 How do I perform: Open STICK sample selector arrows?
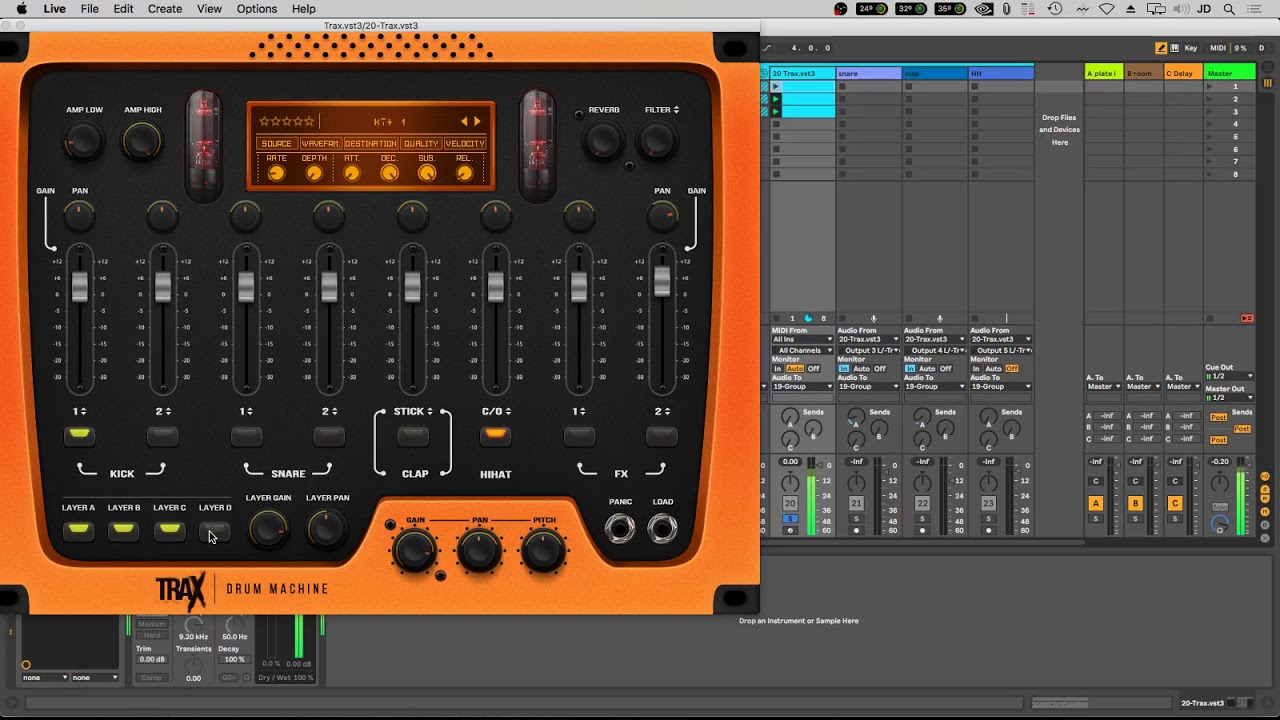[x=430, y=412]
